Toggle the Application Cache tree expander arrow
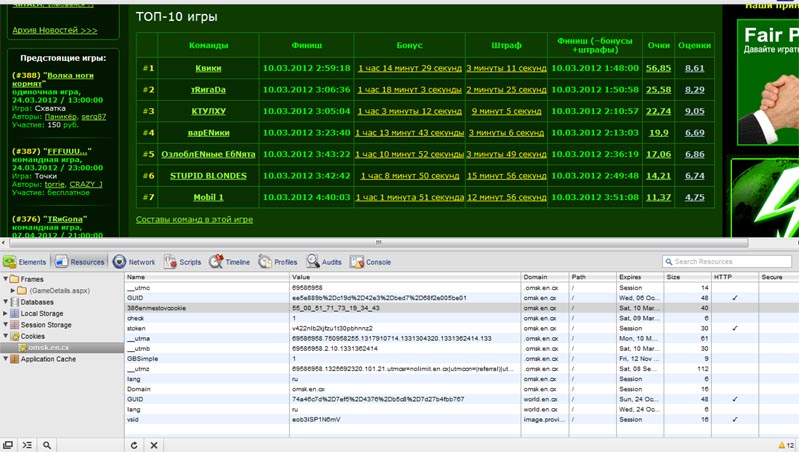Viewport: 799px width, 452px height. click(5, 359)
